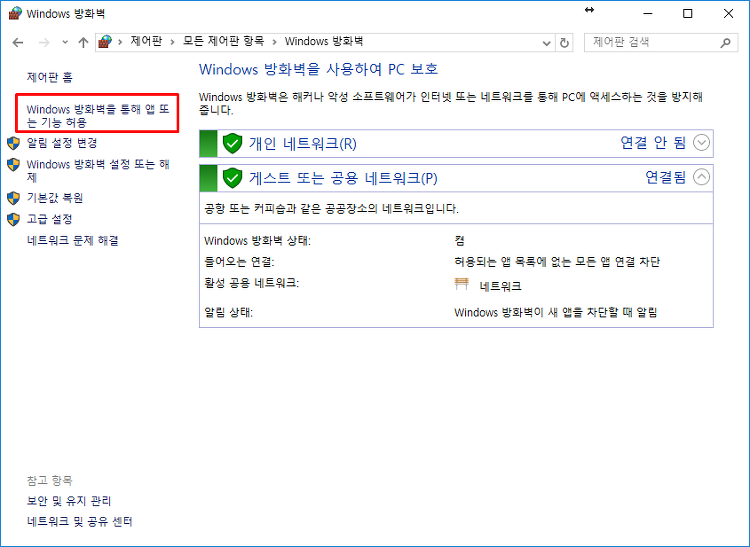This screenshot has height=547, width=750.
Task: Click the 게스트 또는 공용 네트워크(P) heading
Action: [x=343, y=178]
